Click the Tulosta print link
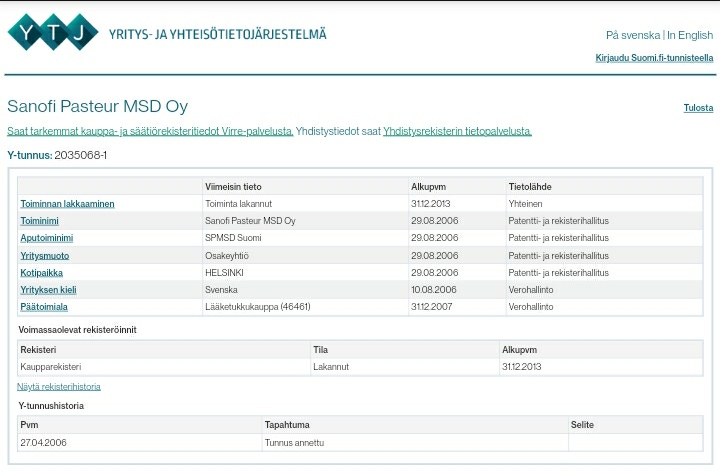The height and width of the screenshot is (473, 720). (x=698, y=108)
